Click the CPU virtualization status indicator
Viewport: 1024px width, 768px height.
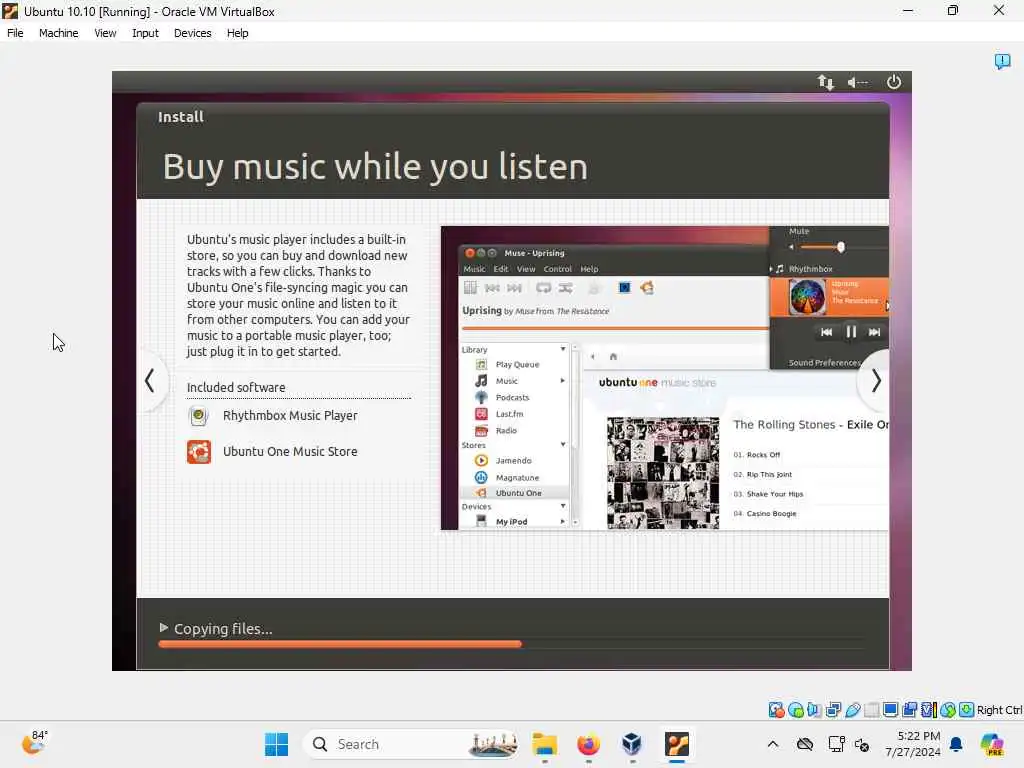(929, 710)
